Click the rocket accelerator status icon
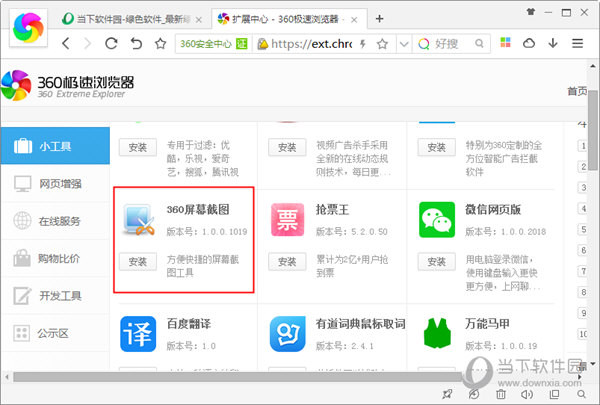Image resolution: width=600 pixels, height=405 pixels. coord(447,394)
